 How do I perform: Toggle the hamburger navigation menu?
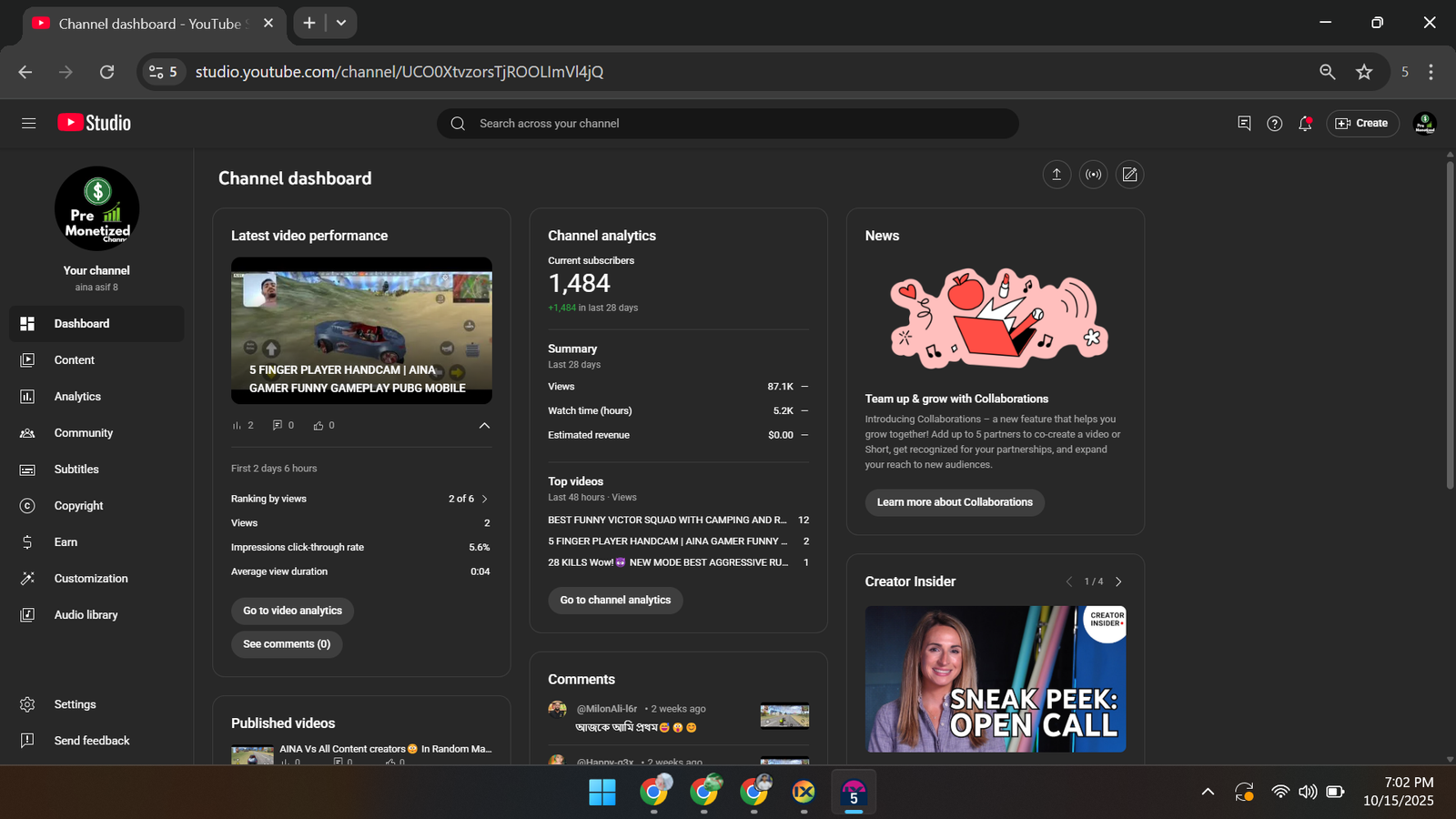click(x=29, y=124)
